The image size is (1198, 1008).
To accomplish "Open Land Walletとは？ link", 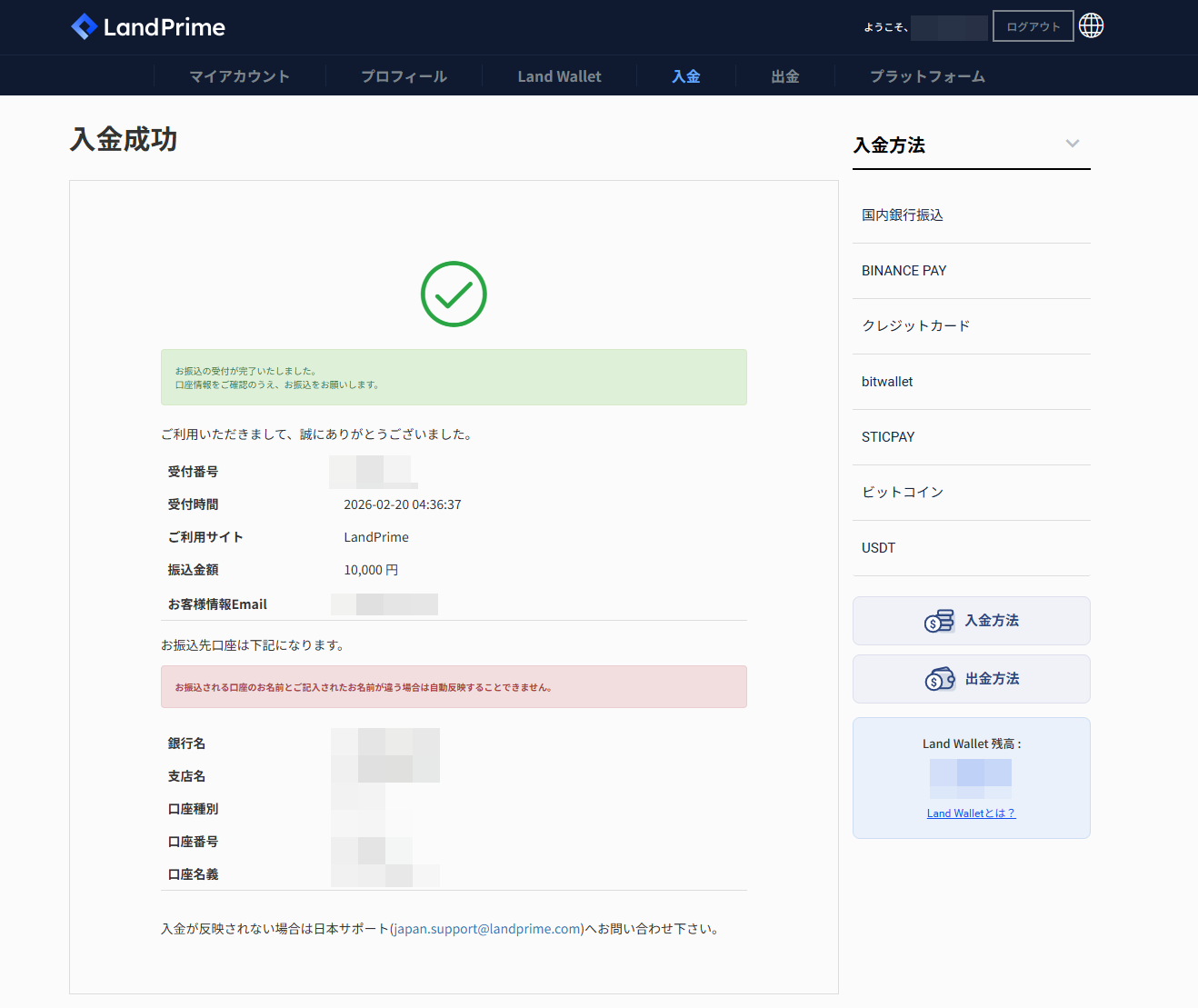I will (x=971, y=813).
